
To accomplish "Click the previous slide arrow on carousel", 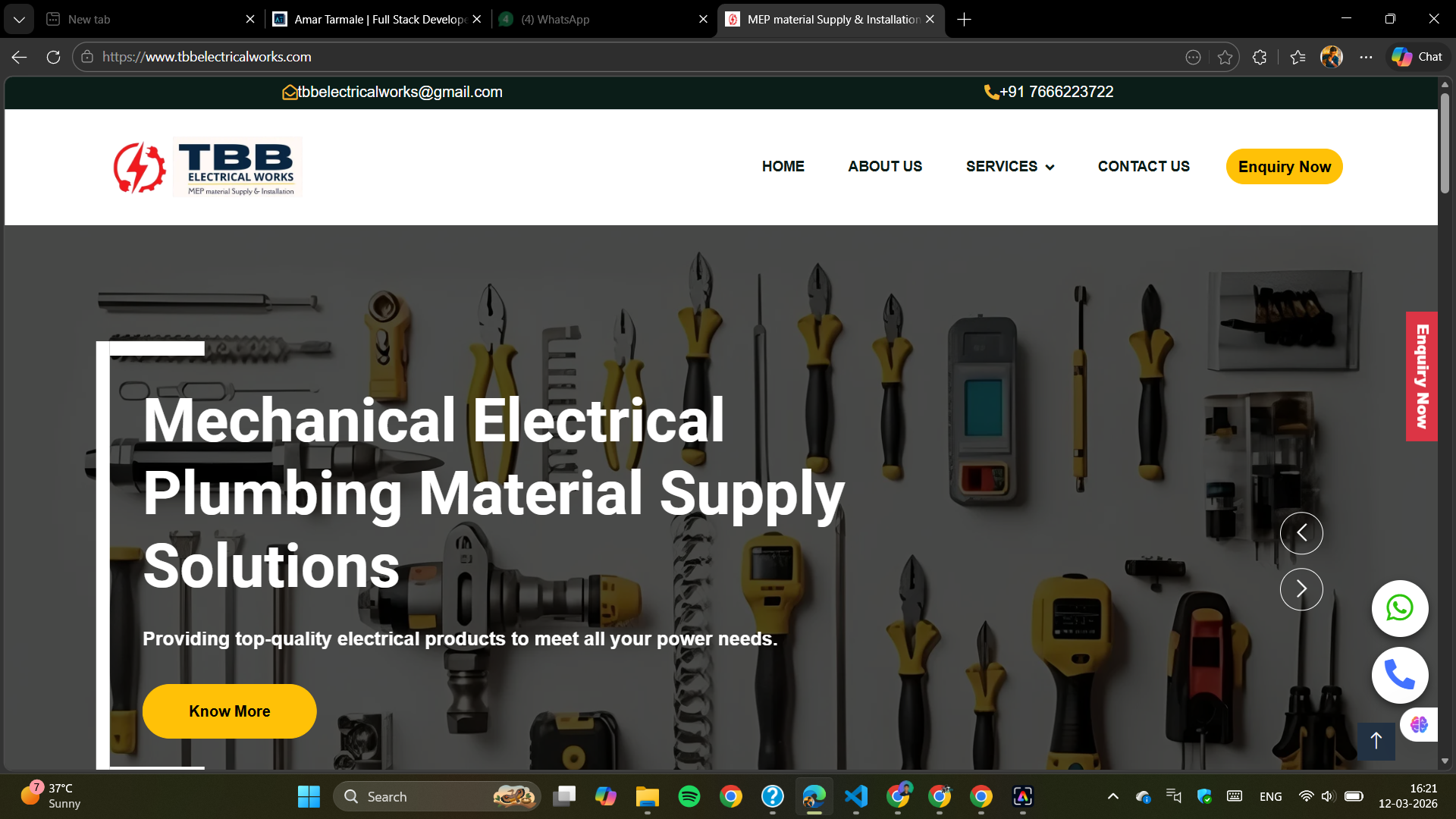I will [1301, 533].
